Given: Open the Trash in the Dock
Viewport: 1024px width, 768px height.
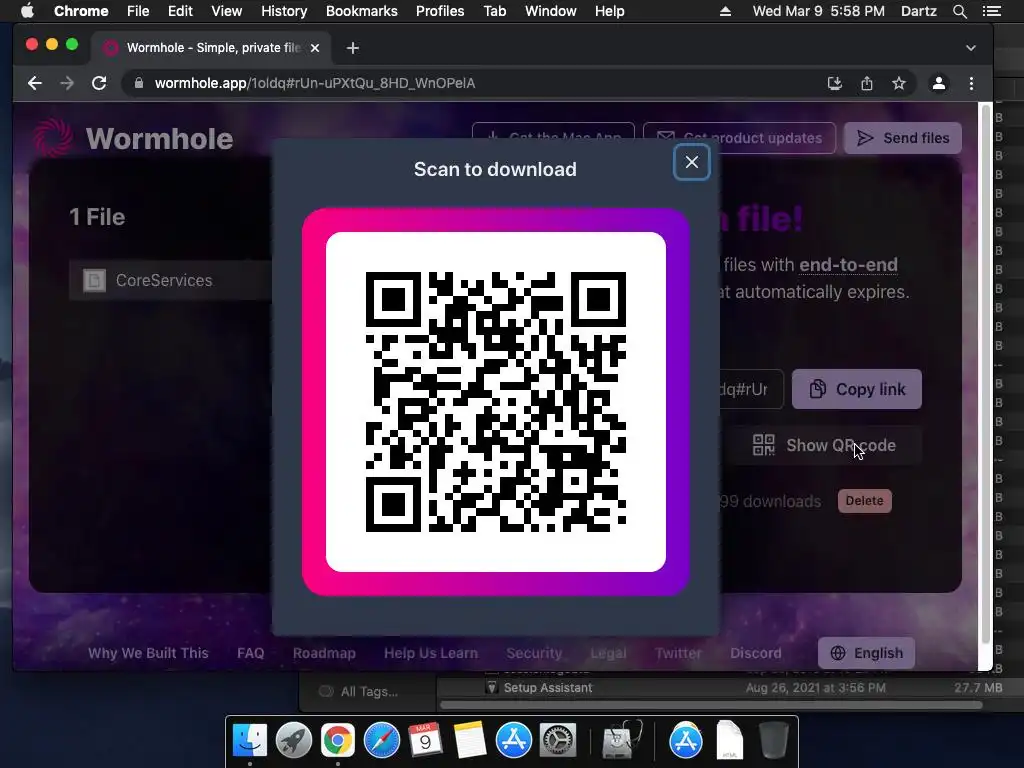Looking at the screenshot, I should click(x=774, y=740).
